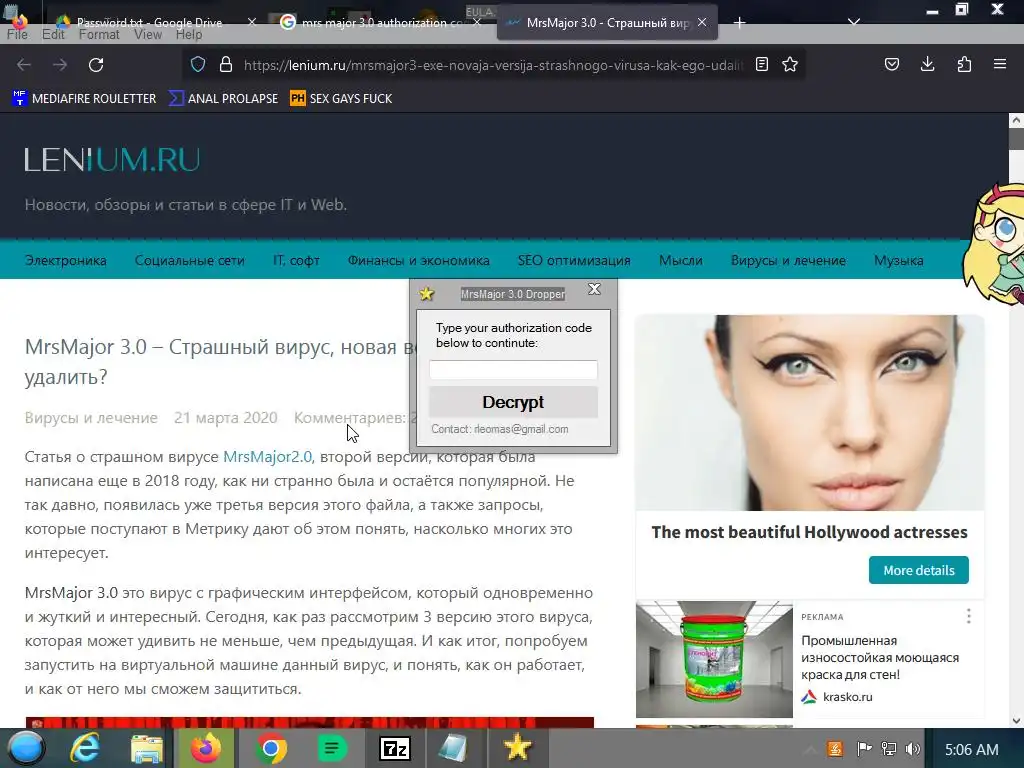This screenshot has width=1024, height=768.
Task: Click the Вирусы и лечение link under the title
Action: (91, 418)
